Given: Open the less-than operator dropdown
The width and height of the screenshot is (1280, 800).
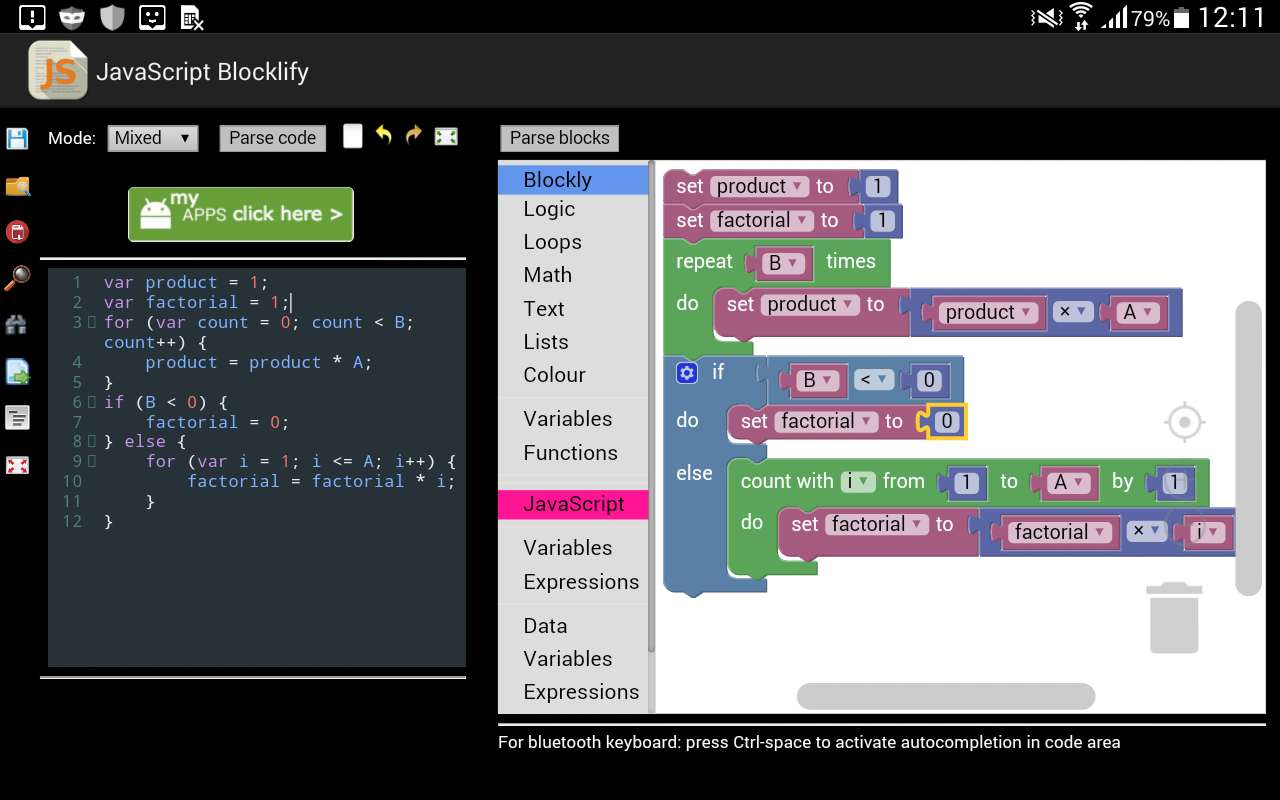Looking at the screenshot, I should tap(869, 380).
